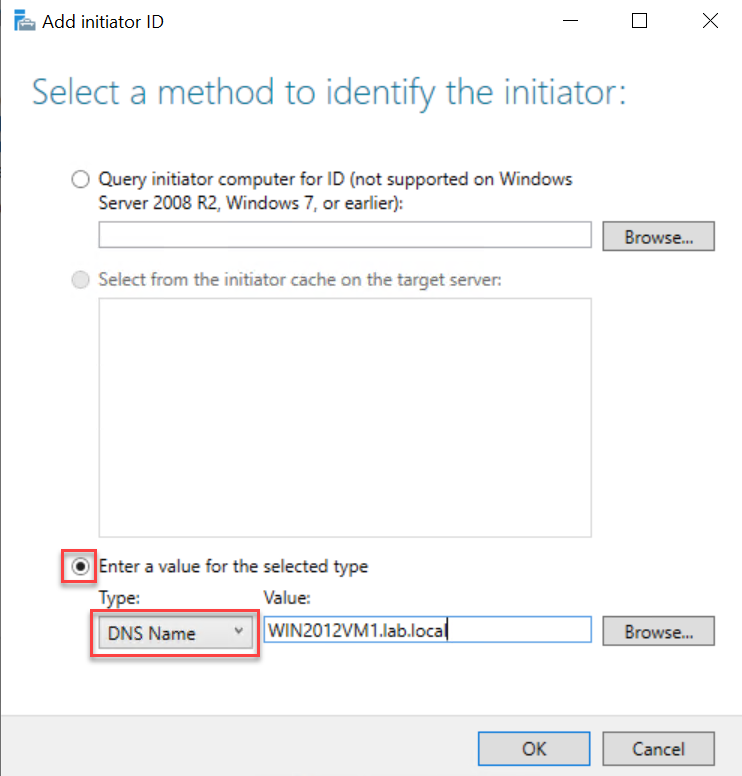Viewport: 742px width, 776px height.
Task: Confirm with the OK button
Action: coord(534,748)
